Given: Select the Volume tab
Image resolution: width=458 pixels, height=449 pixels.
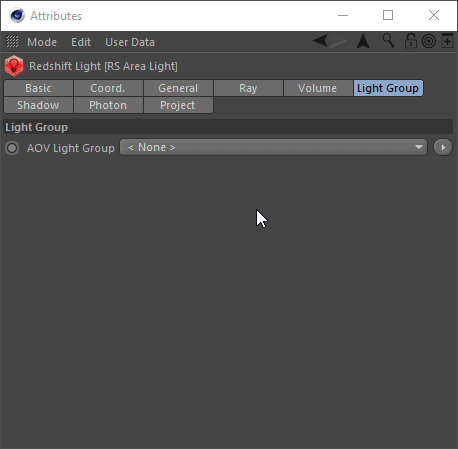Looking at the screenshot, I should (x=317, y=88).
